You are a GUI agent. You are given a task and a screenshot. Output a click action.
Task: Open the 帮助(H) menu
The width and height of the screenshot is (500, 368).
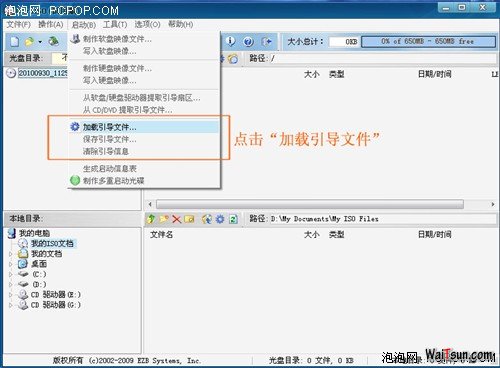click(x=180, y=24)
